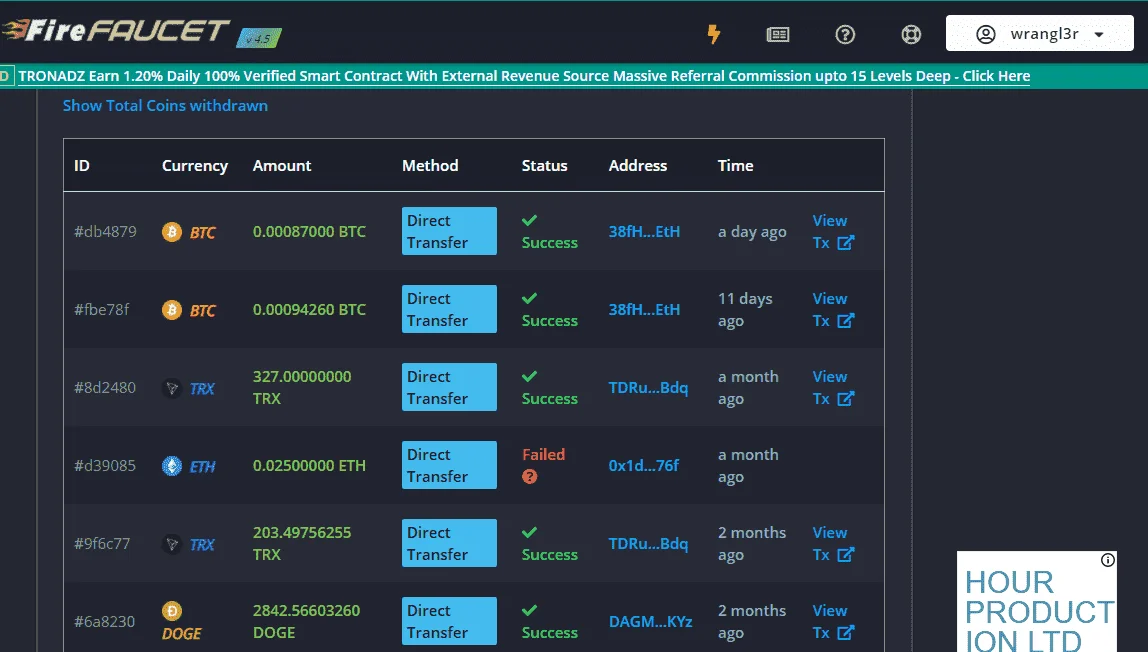Click View Tx link for #6a8230
The height and width of the screenshot is (652, 1148).
tap(833, 621)
